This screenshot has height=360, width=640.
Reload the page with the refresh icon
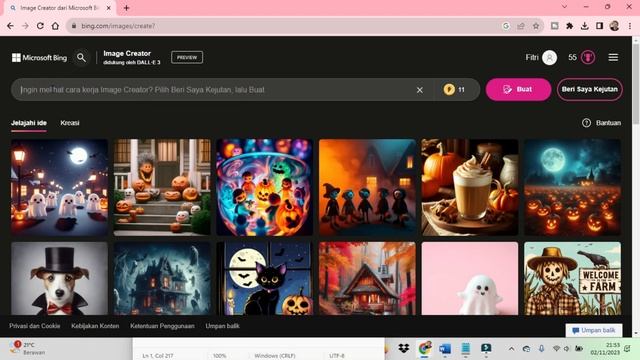coord(40,26)
